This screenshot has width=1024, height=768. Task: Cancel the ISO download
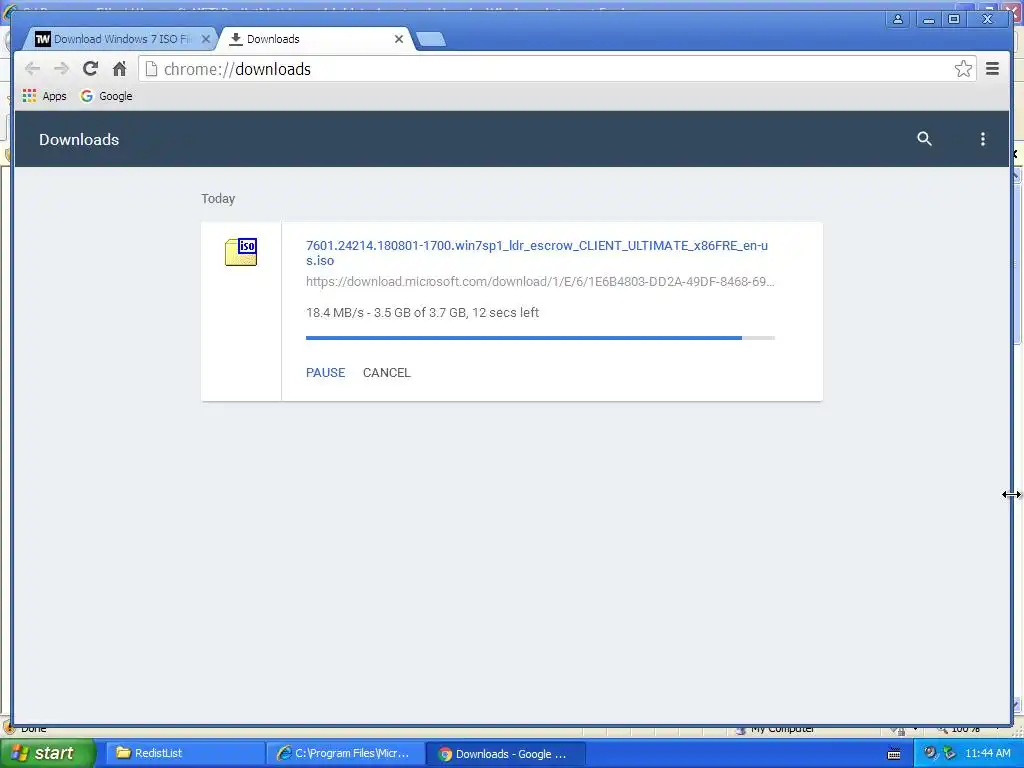coord(387,372)
